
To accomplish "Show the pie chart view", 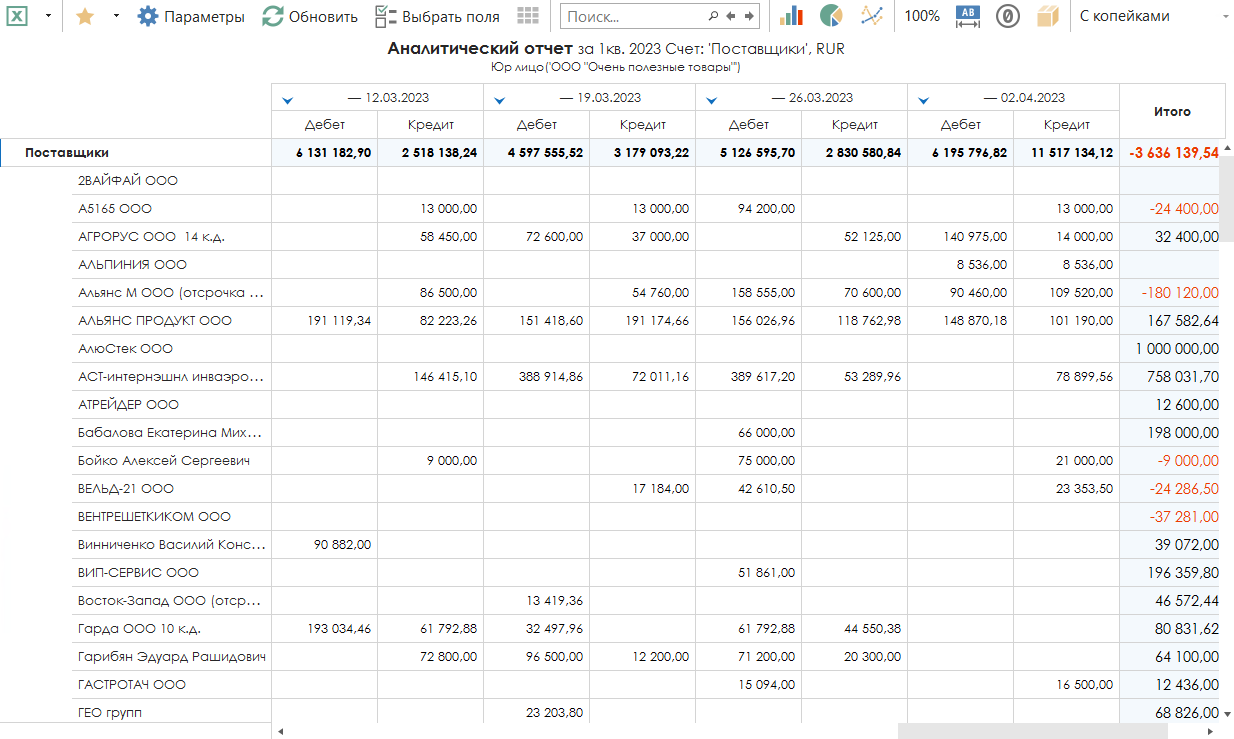I will point(831,16).
